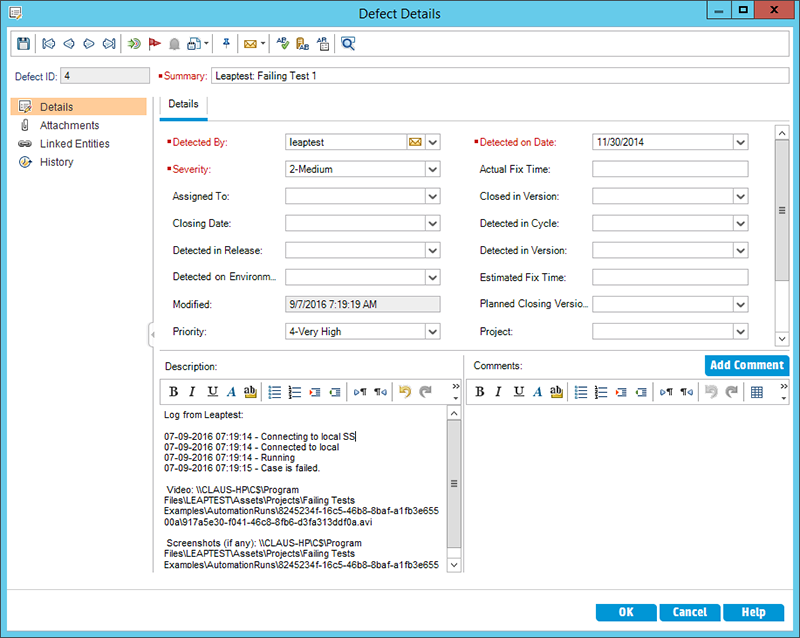The width and height of the screenshot is (800, 638).
Task: Toggle Italic in Comments toolbar
Action: (498, 391)
